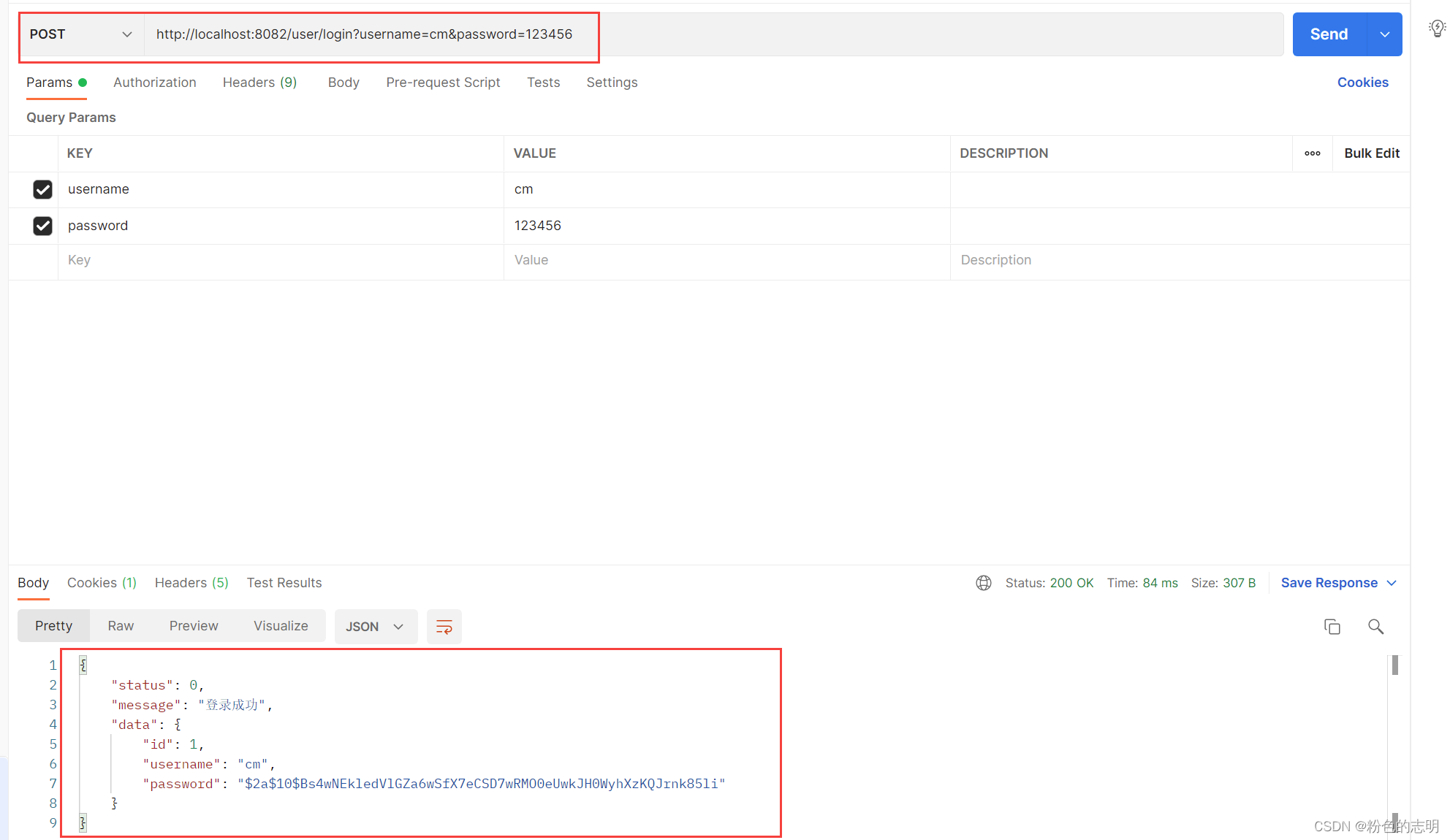
Task: Open the Settings tab
Action: 612,83
